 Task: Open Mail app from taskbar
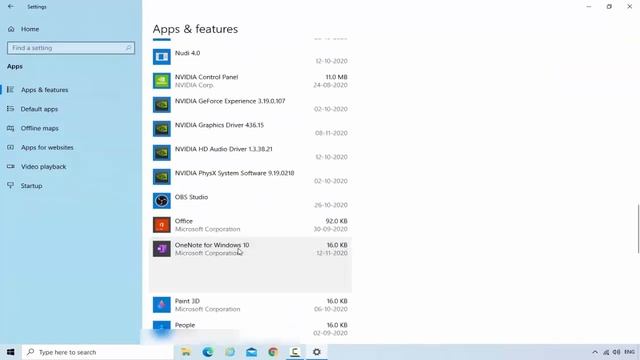(251, 352)
